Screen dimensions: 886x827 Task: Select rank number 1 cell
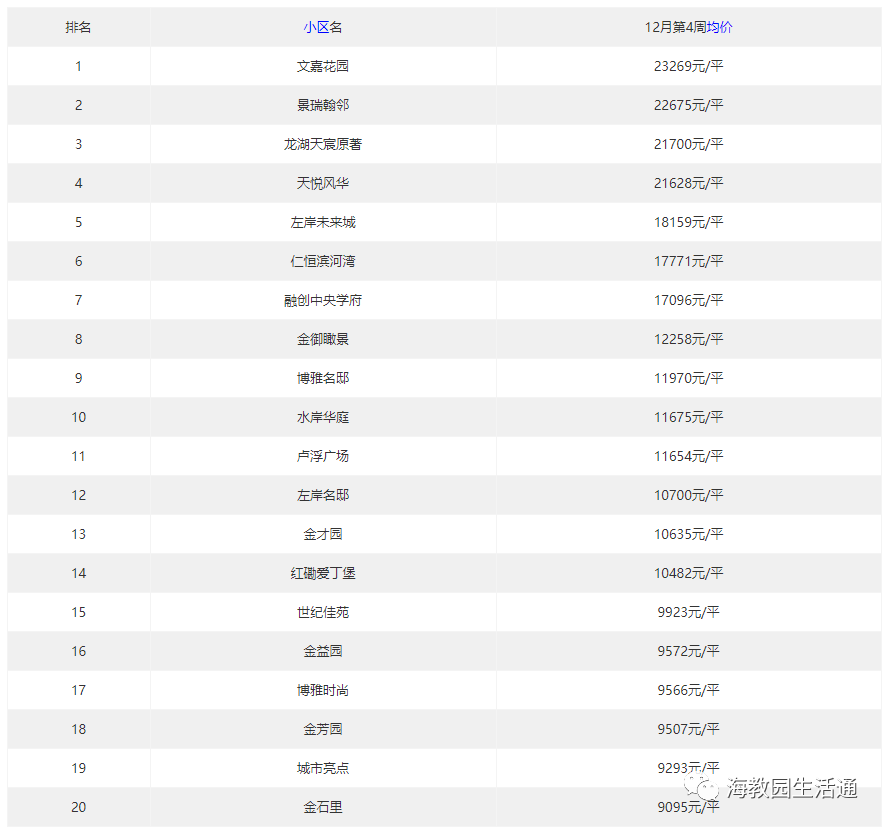(79, 66)
